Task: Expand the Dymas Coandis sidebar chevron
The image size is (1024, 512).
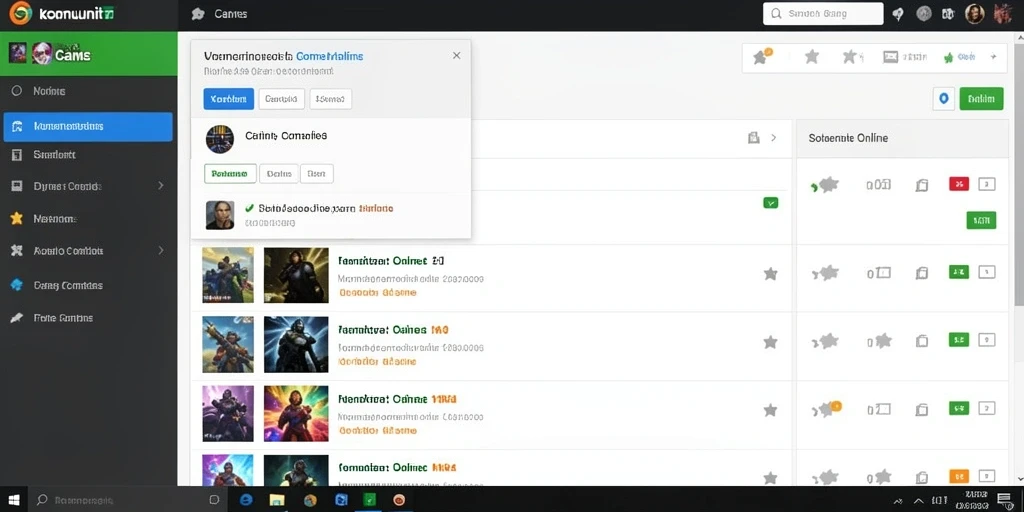Action: point(161,185)
